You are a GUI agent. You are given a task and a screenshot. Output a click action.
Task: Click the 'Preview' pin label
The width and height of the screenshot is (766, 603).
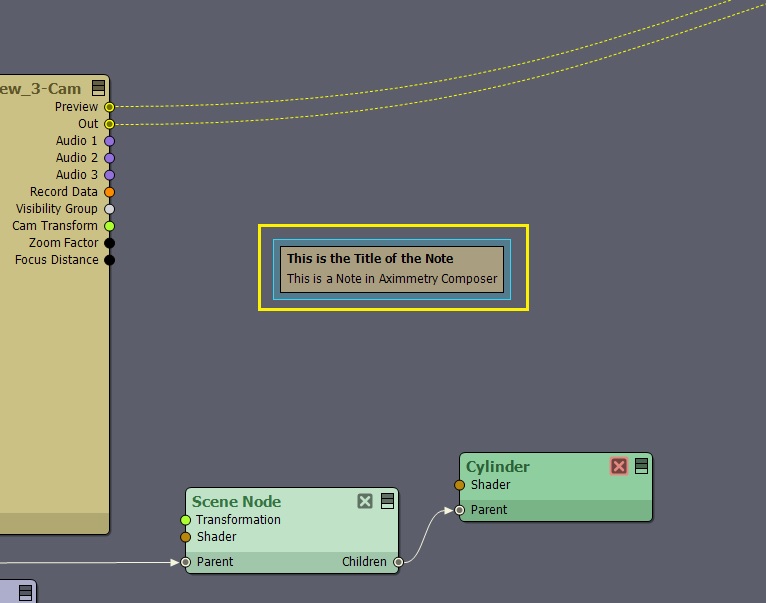pos(76,107)
